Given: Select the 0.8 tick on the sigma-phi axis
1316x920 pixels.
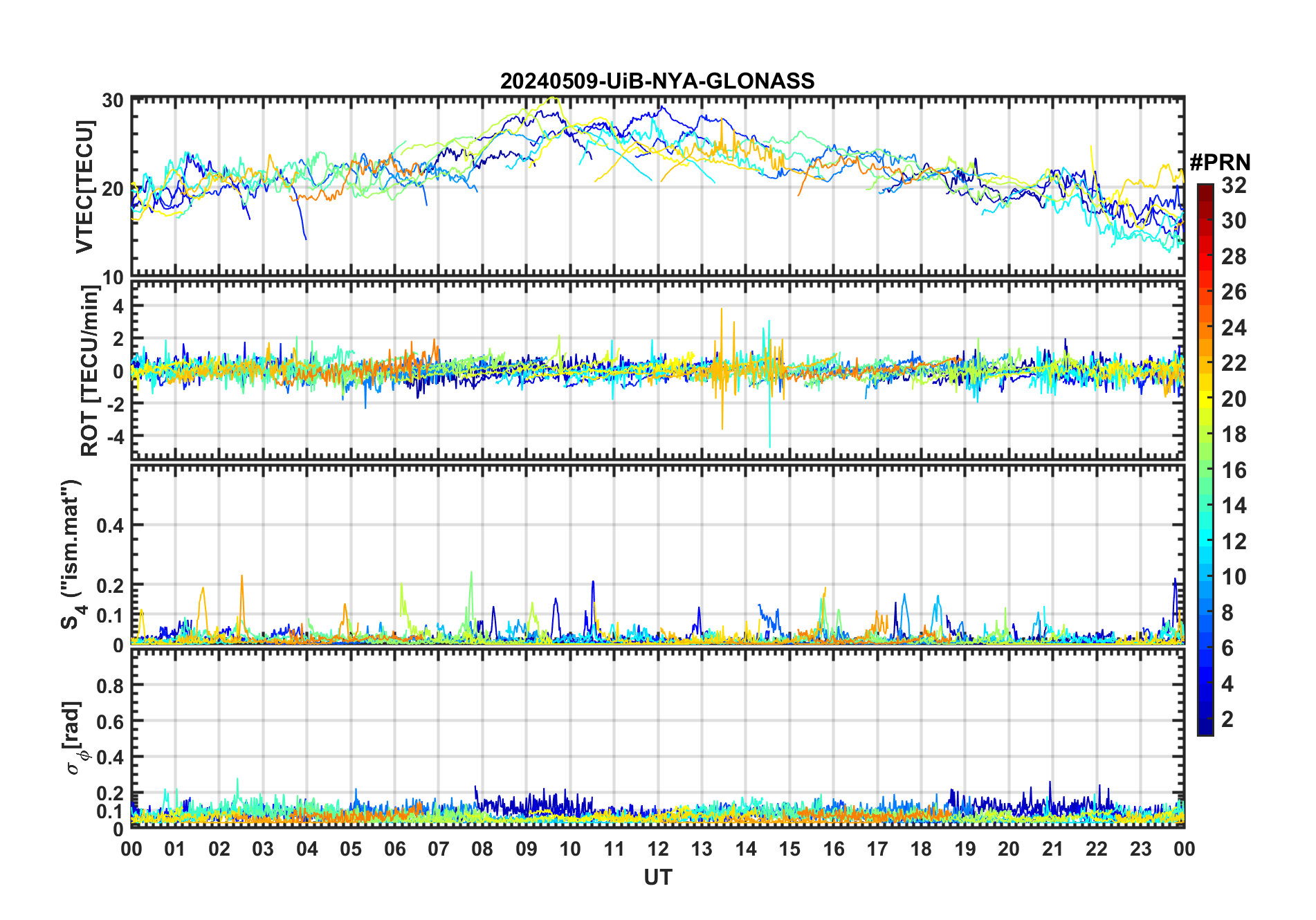Looking at the screenshot, I should [110, 685].
